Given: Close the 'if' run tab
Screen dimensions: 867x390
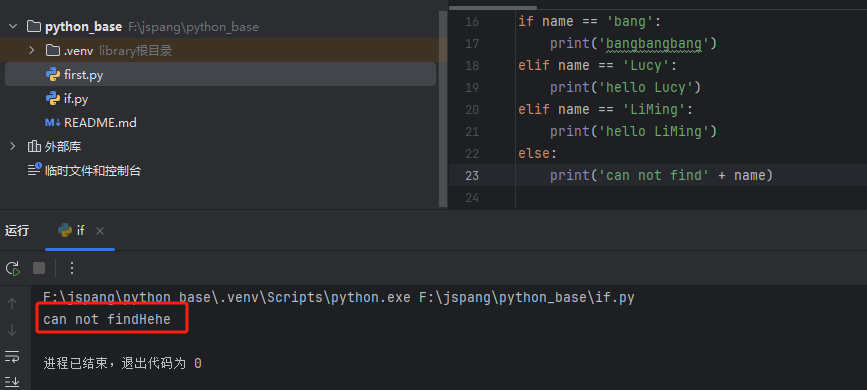Looking at the screenshot, I should [x=100, y=231].
